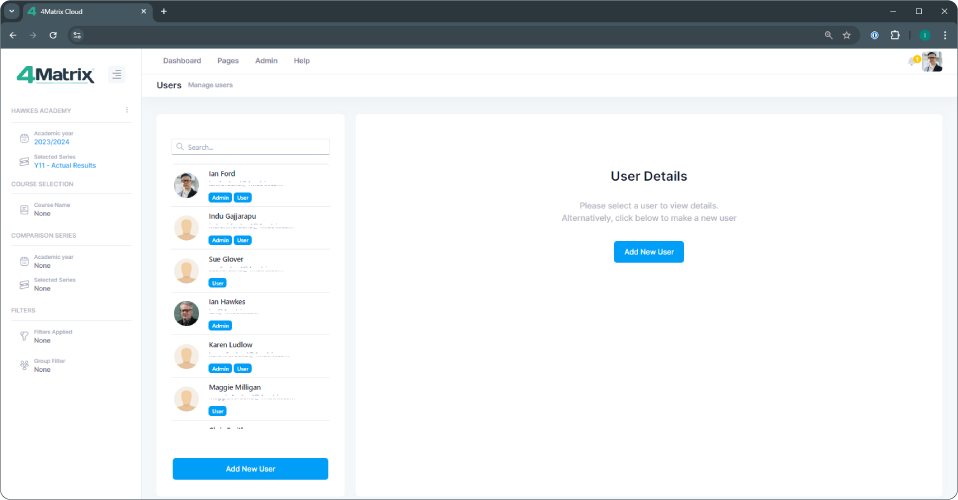The height and width of the screenshot is (500, 958).
Task: Click the Selected Series icon beside Y11 results
Action: click(25, 161)
